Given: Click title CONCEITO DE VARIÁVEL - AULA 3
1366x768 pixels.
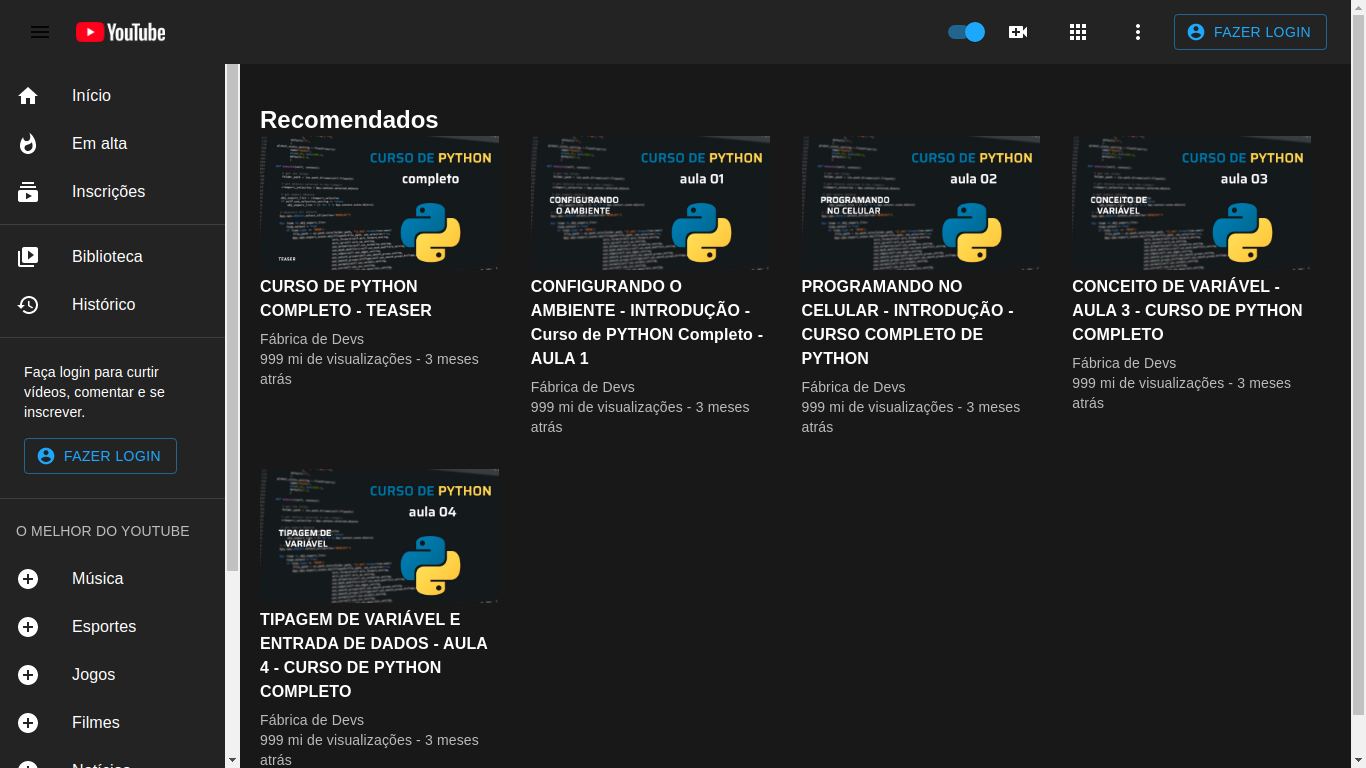Looking at the screenshot, I should click(x=1187, y=310).
